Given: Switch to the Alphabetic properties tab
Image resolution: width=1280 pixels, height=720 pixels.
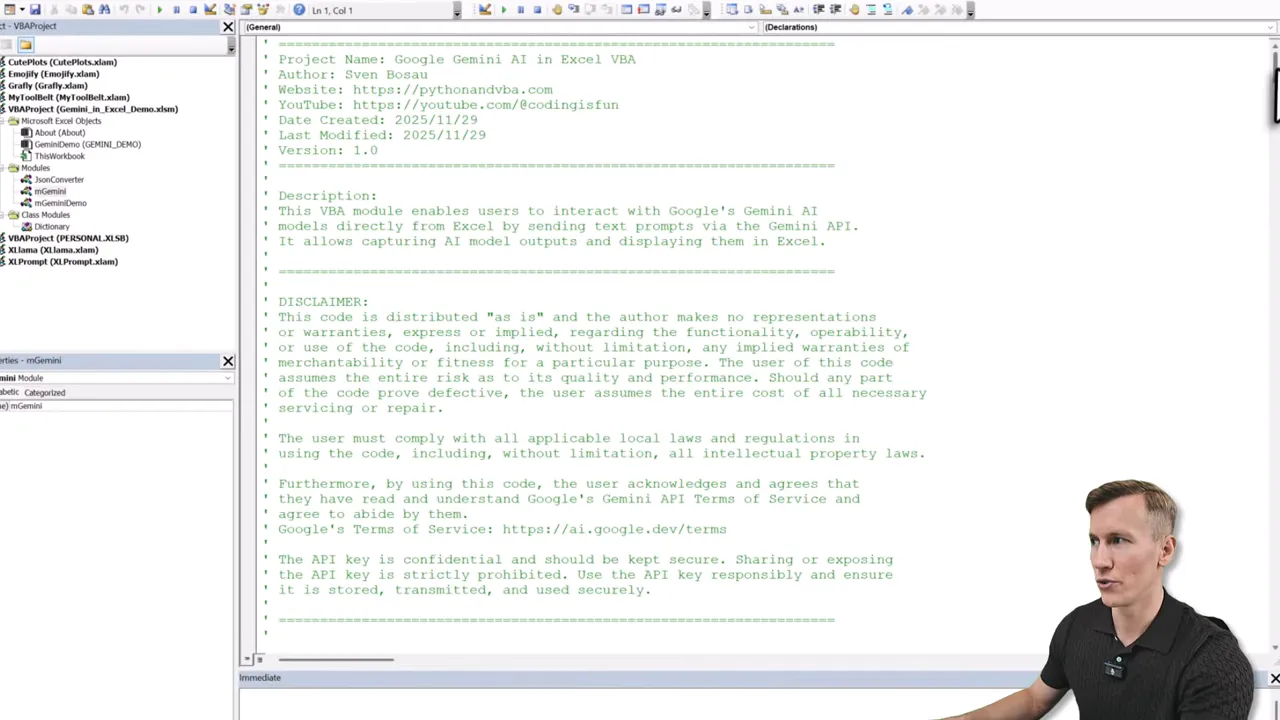Looking at the screenshot, I should click(x=8, y=392).
